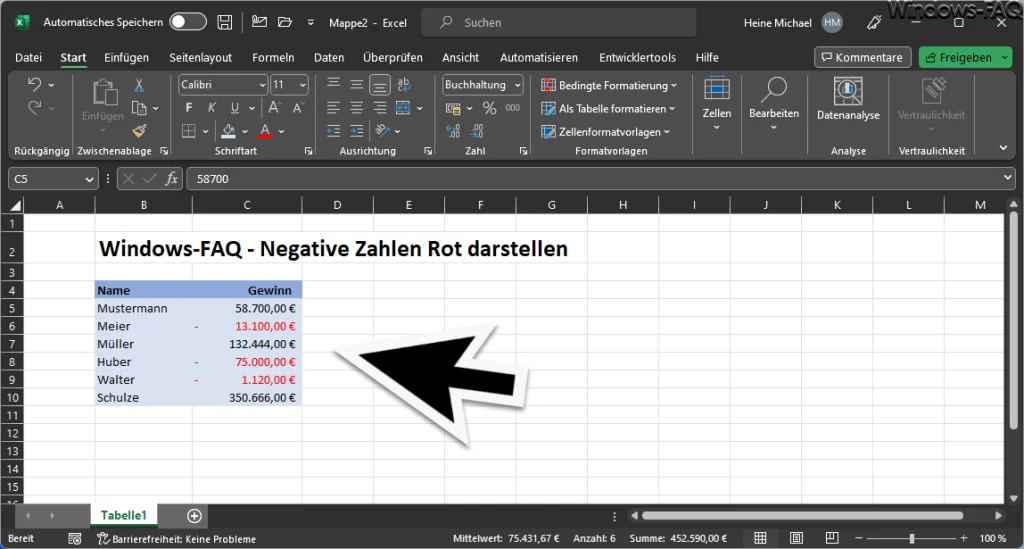Click in the Suchen search box

pos(559,23)
